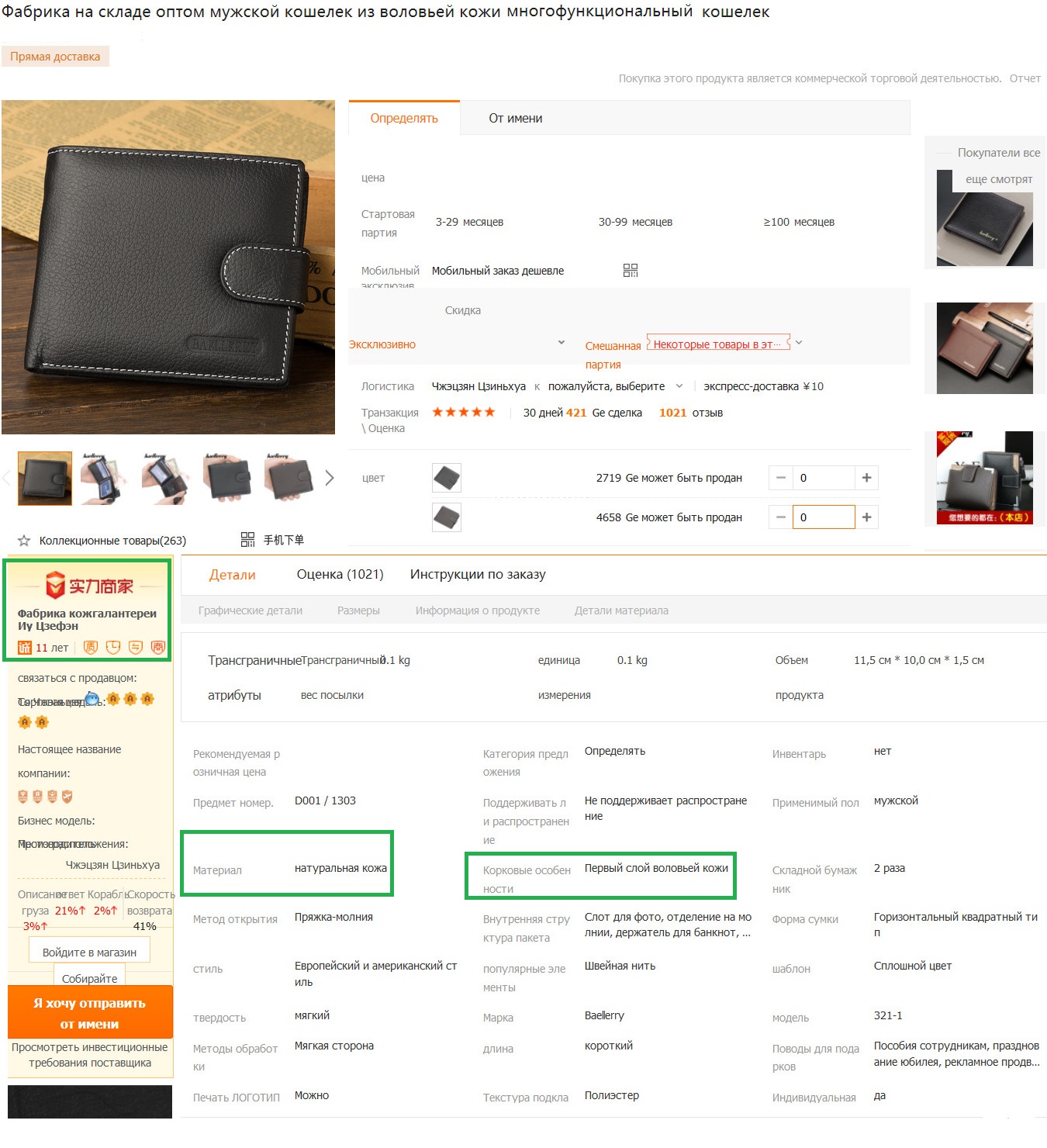Click the star icon to add to favorites
1047x1148 pixels.
click(x=24, y=541)
